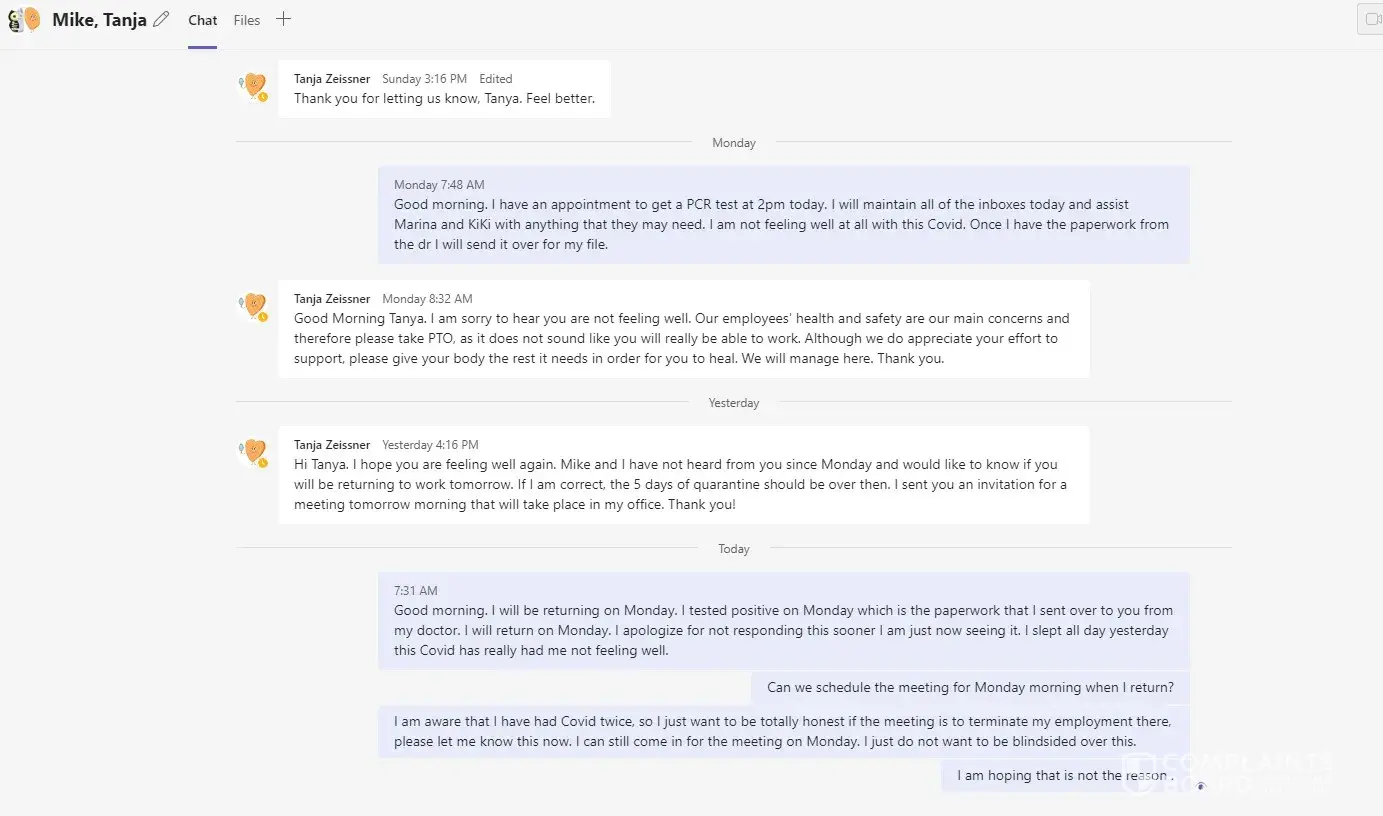Start a video call with the camera button

[1371, 20]
